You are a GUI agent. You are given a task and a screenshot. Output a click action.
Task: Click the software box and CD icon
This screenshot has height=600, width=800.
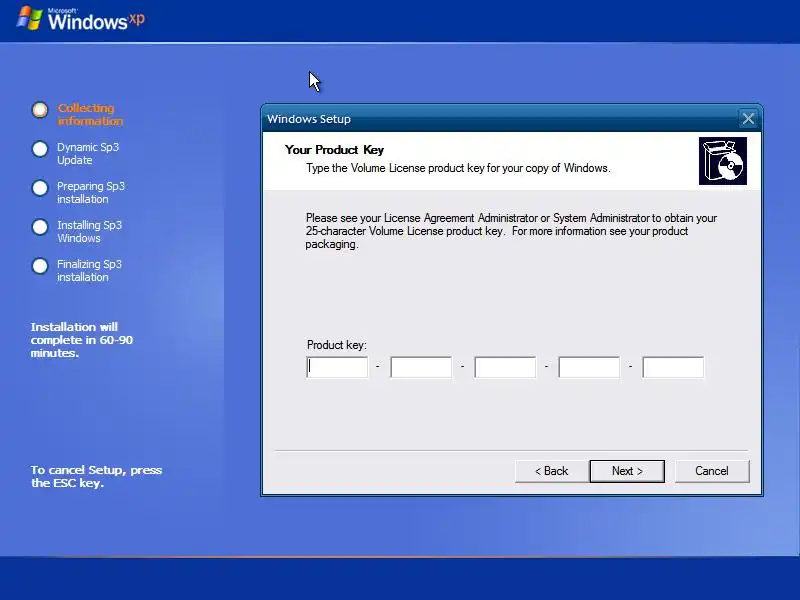(x=723, y=161)
